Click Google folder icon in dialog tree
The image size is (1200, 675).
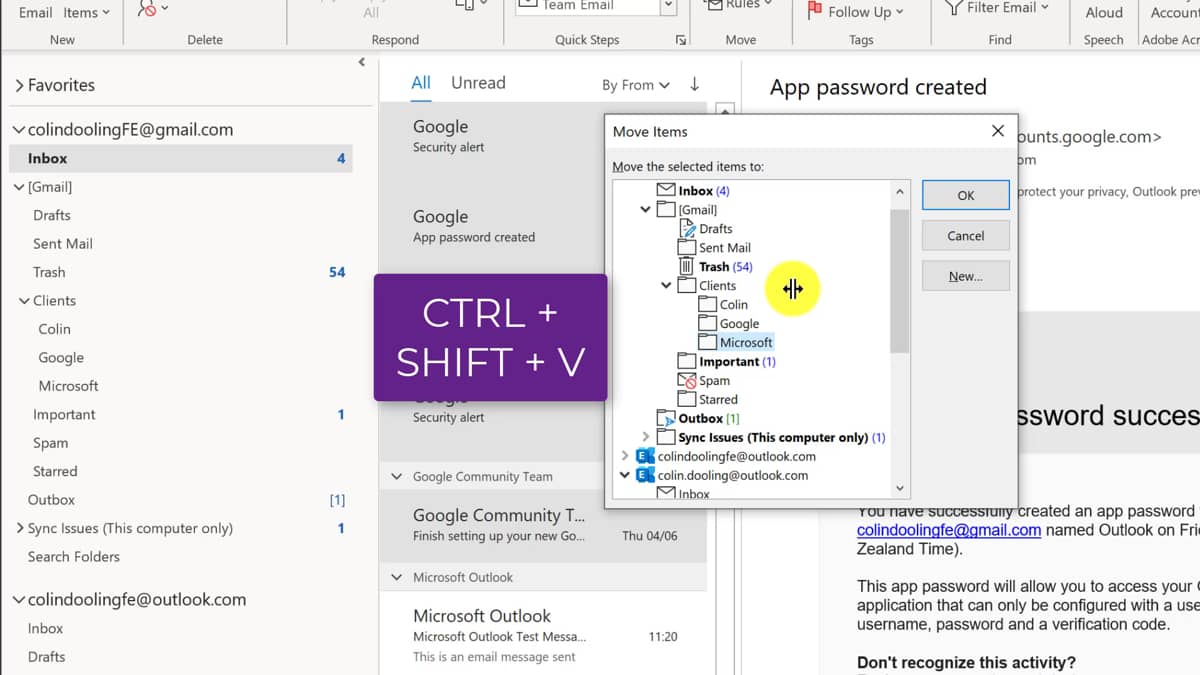[x=708, y=323]
